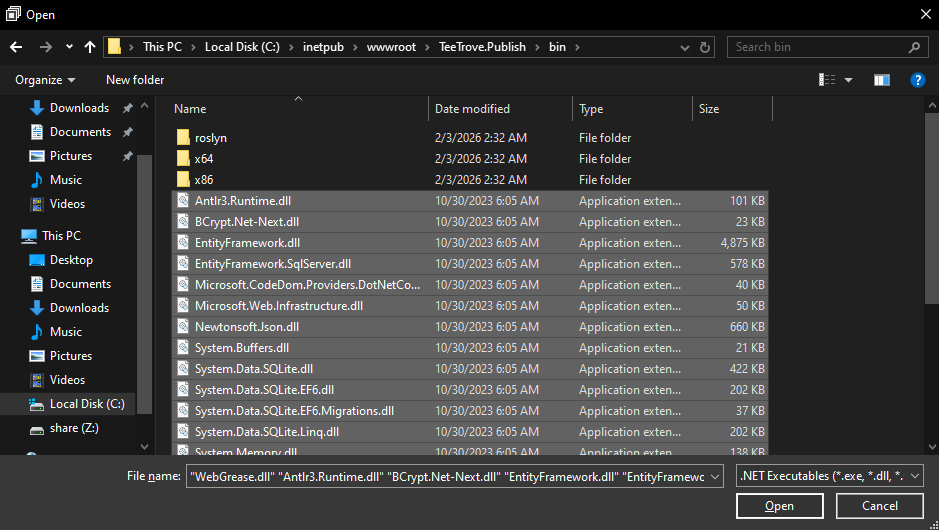
Task: Toggle the preview pane icon
Action: point(881,80)
